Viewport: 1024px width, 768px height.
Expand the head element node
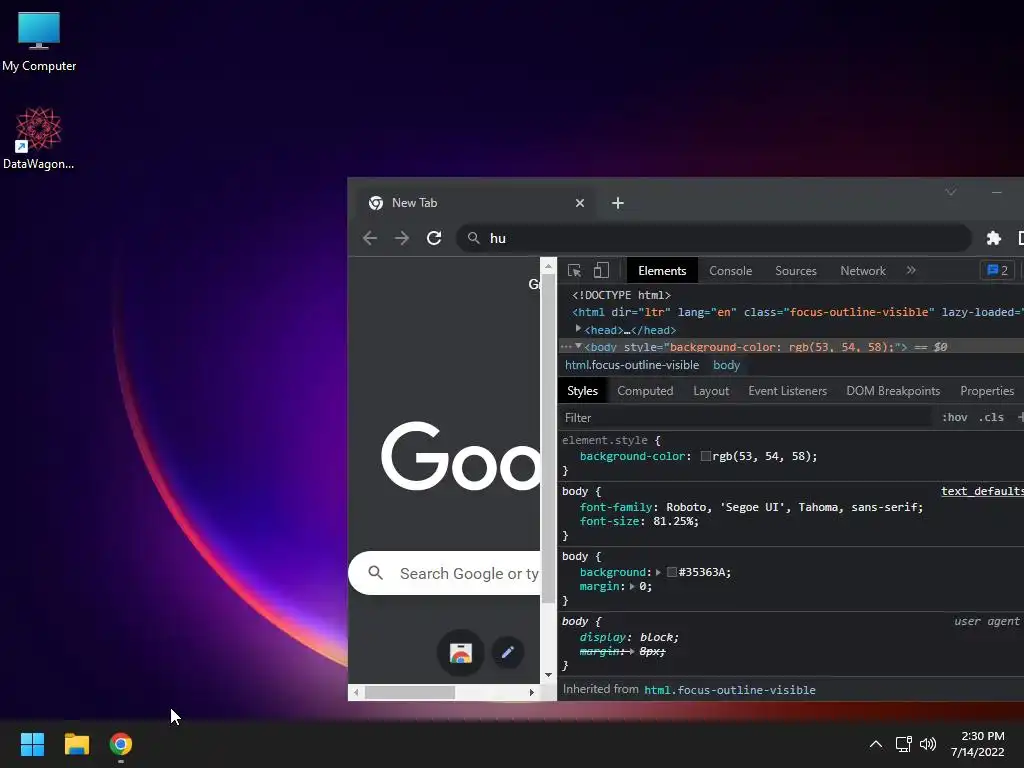tap(578, 329)
